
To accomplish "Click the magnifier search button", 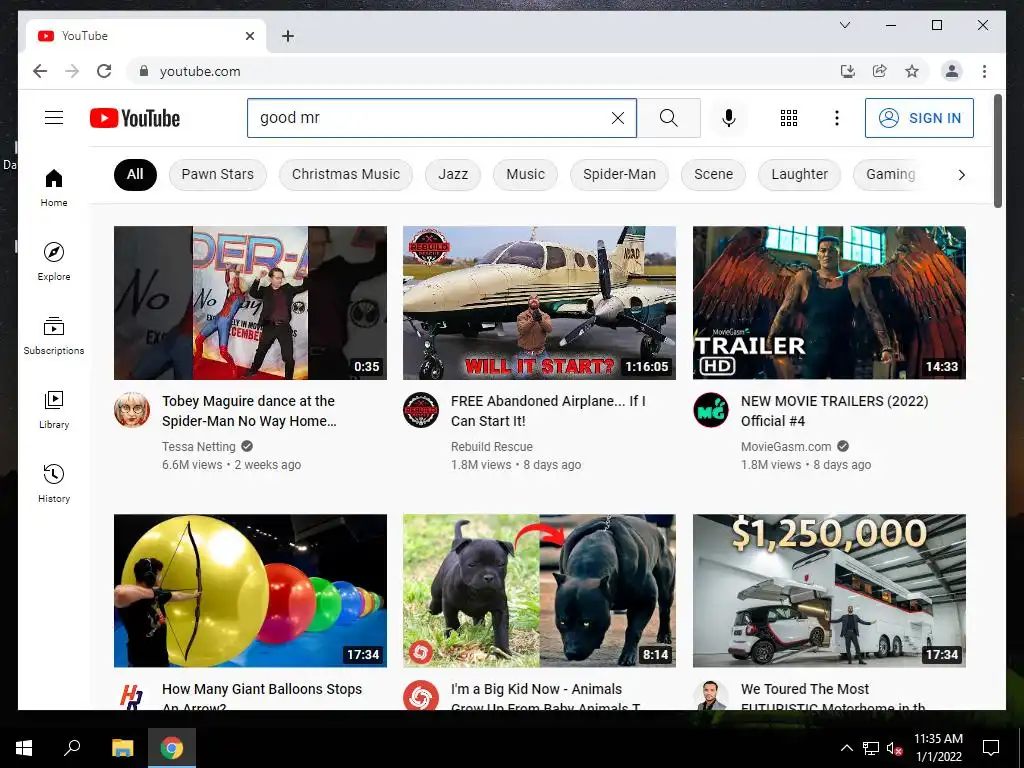I will pyautogui.click(x=668, y=118).
